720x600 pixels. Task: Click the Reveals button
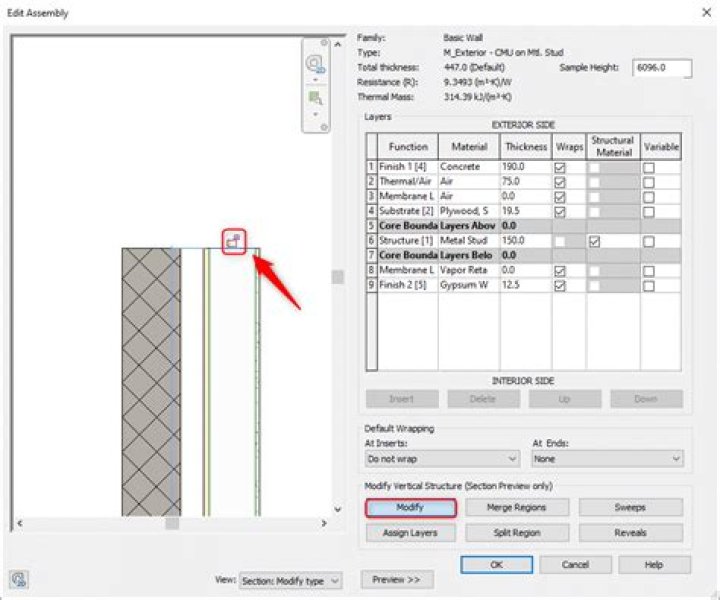click(630, 533)
